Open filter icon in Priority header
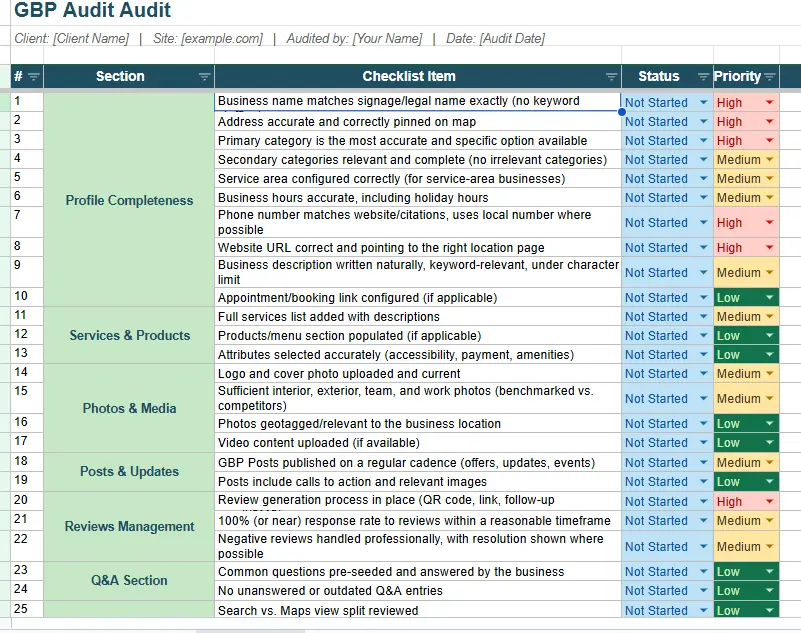 tap(770, 77)
